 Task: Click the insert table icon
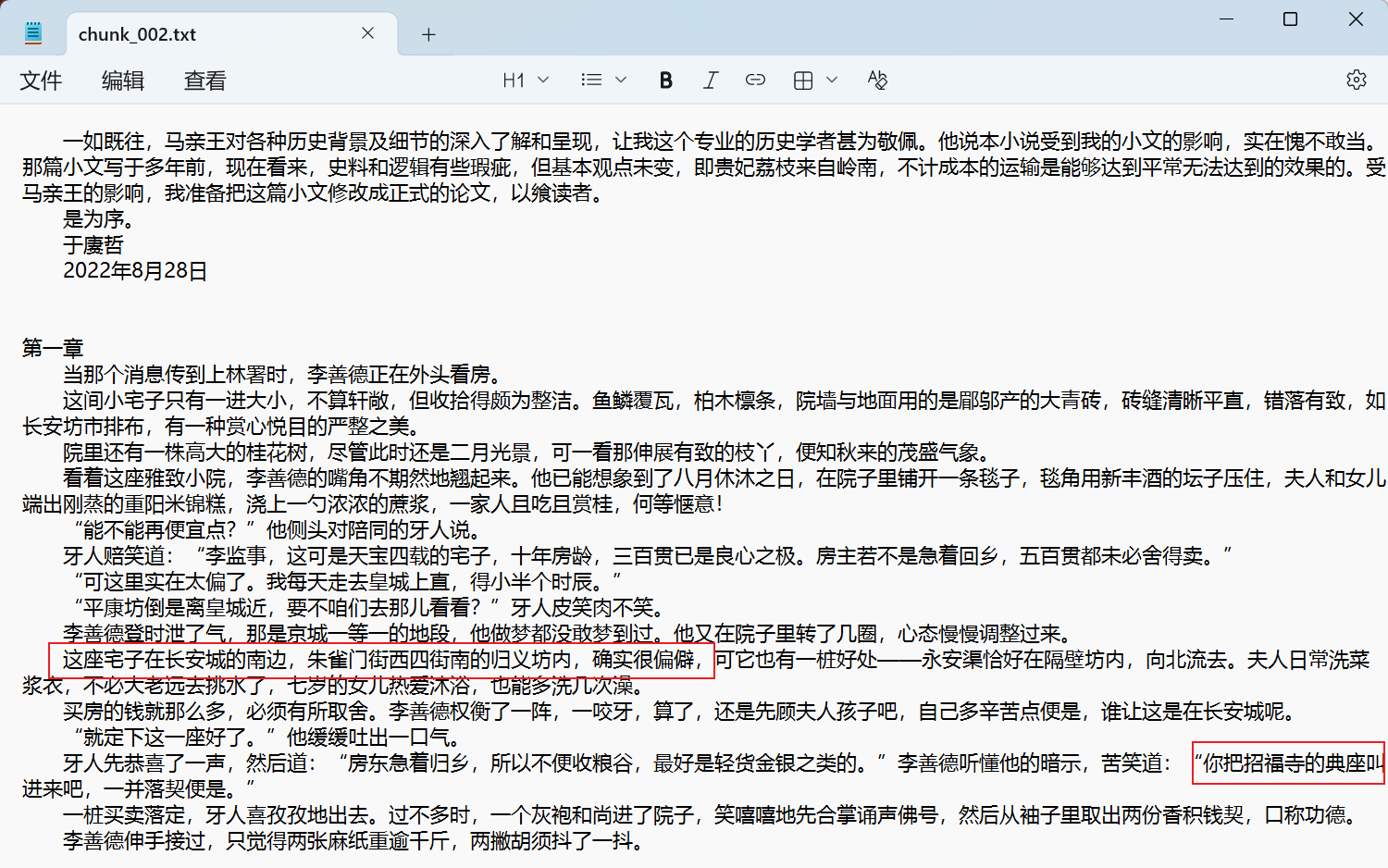[x=803, y=81]
